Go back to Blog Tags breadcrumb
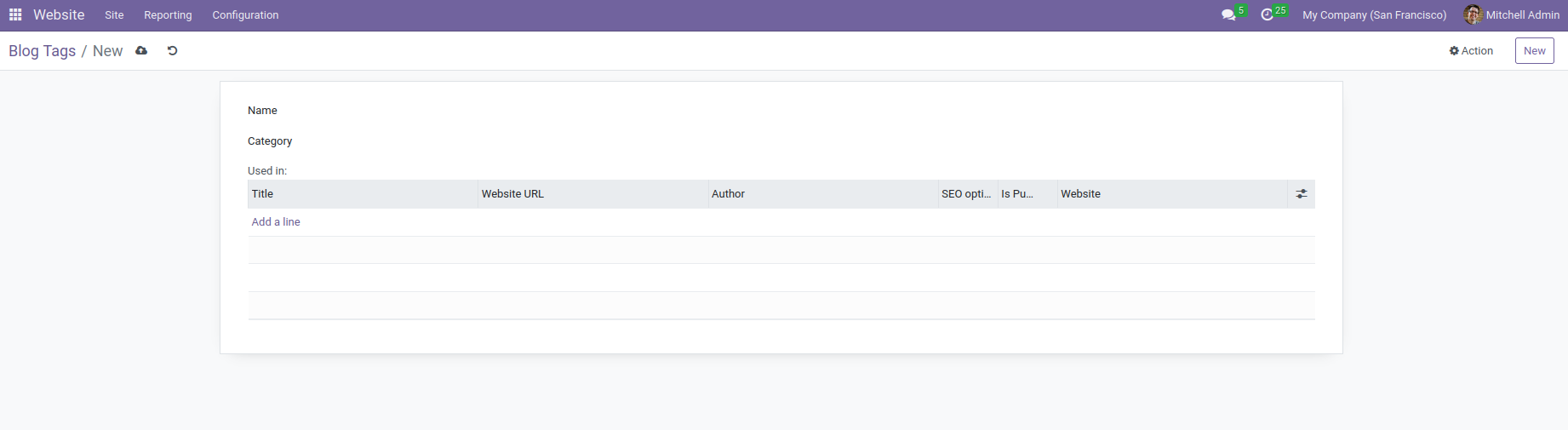 pyautogui.click(x=42, y=51)
